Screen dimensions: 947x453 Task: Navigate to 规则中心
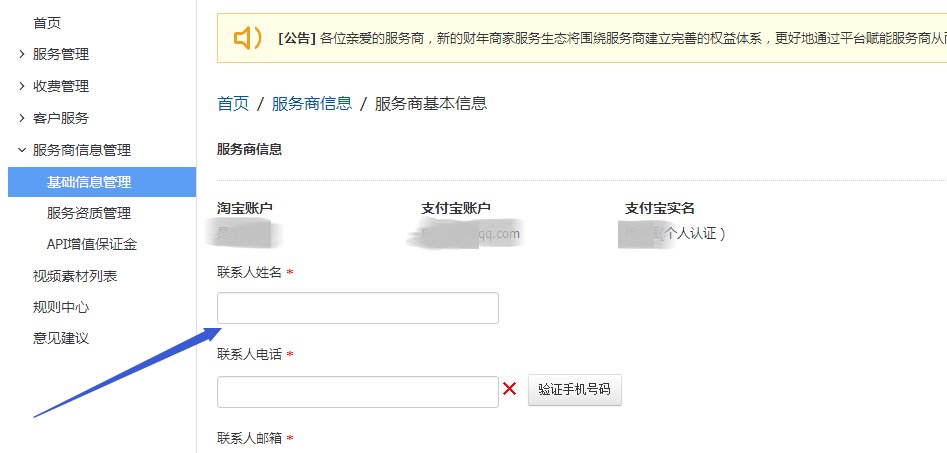pos(61,307)
